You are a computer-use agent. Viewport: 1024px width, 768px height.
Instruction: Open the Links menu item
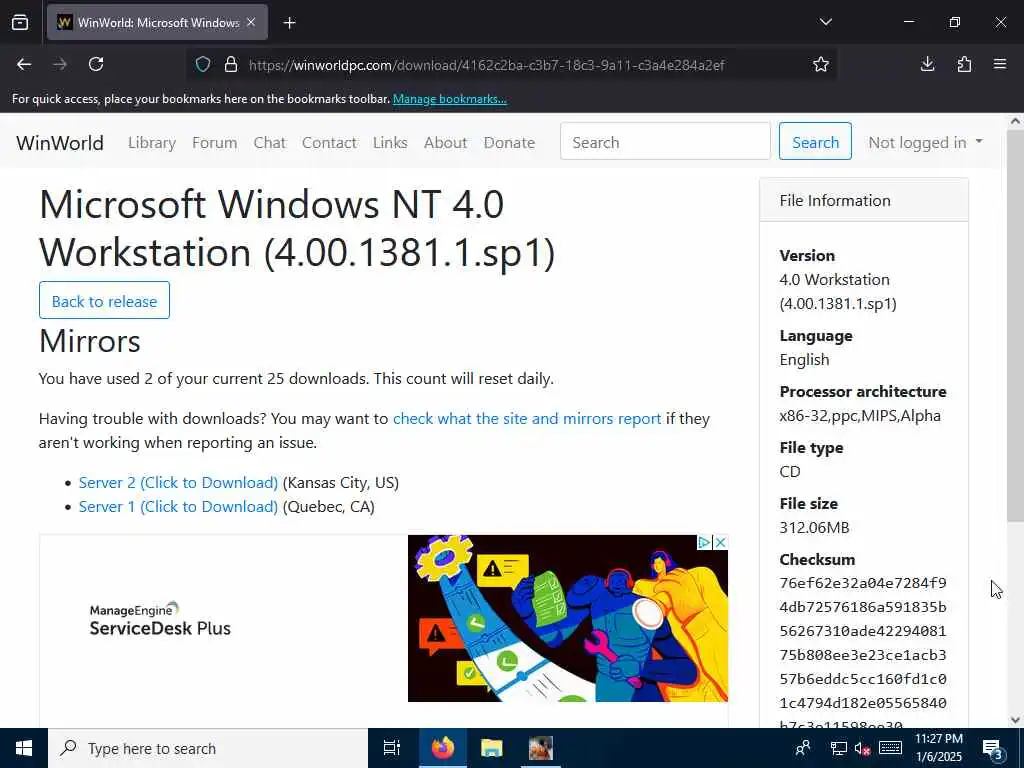coord(390,142)
